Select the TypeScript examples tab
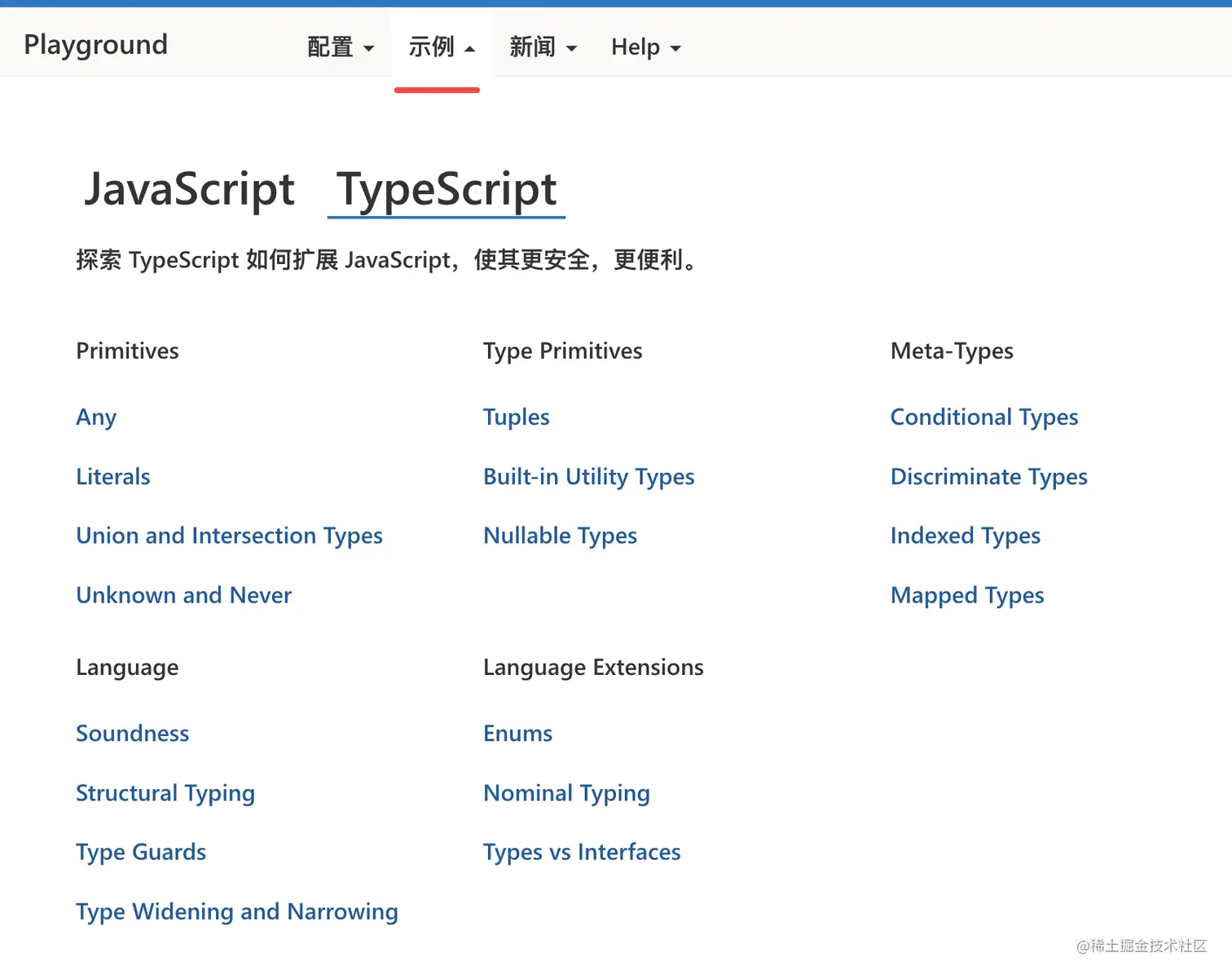This screenshot has height=979, width=1232. click(447, 190)
